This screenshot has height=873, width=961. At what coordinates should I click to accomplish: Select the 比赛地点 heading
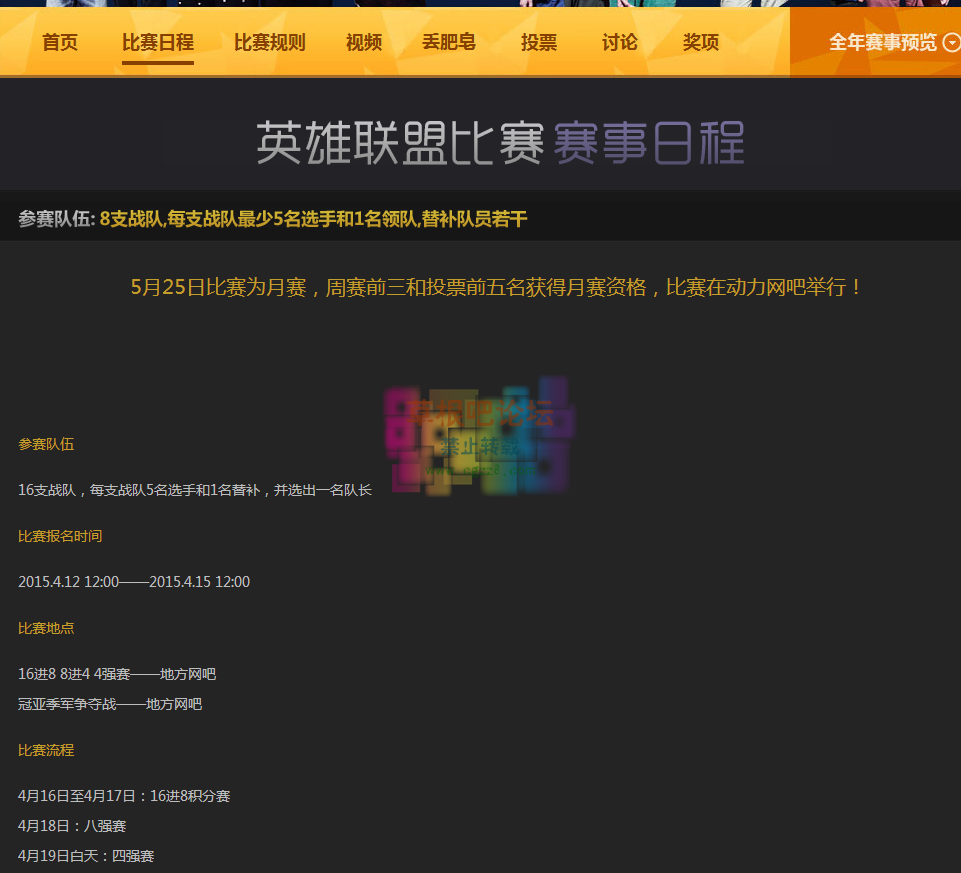click(46, 628)
